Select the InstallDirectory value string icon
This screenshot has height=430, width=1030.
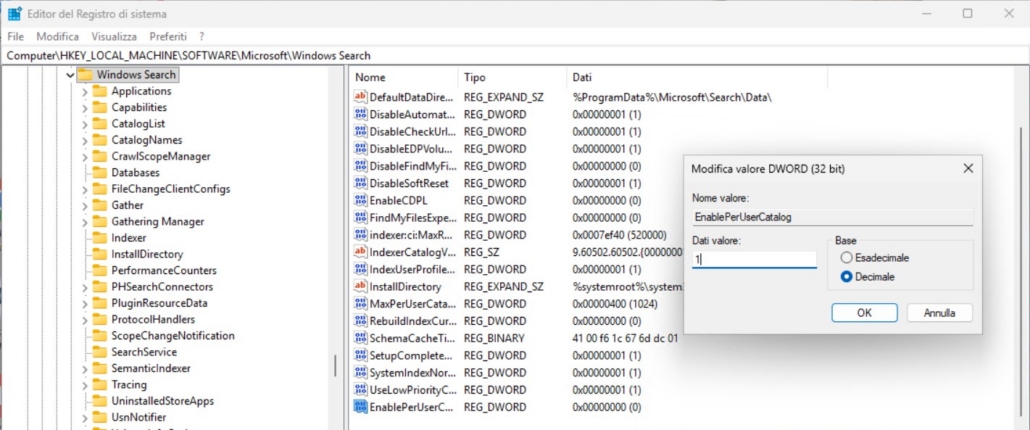[x=360, y=287]
